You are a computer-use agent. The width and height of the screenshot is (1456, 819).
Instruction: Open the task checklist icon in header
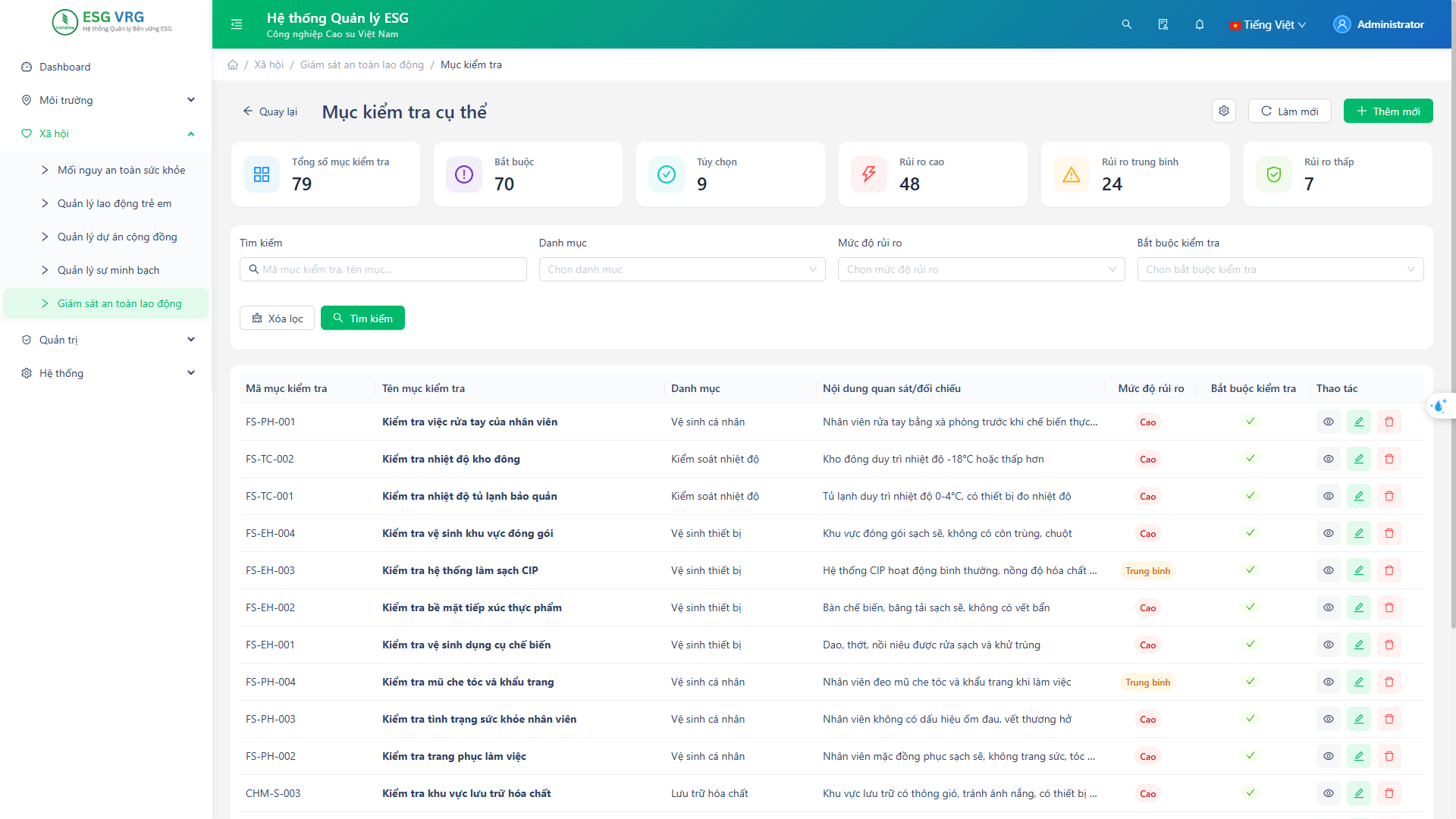[1163, 24]
